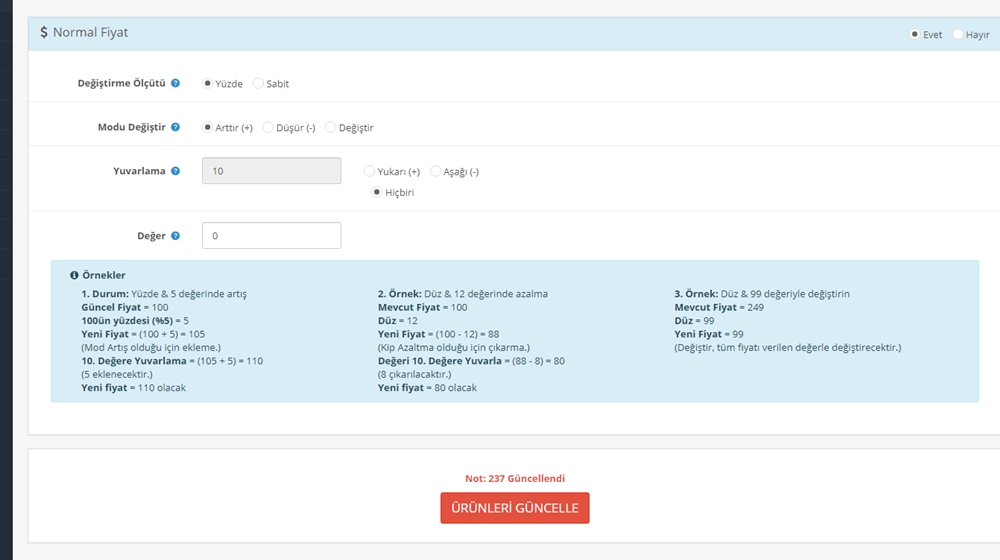This screenshot has width=1000, height=560.
Task: Click the '3. Örnek:' example heading
Action: click(x=696, y=294)
